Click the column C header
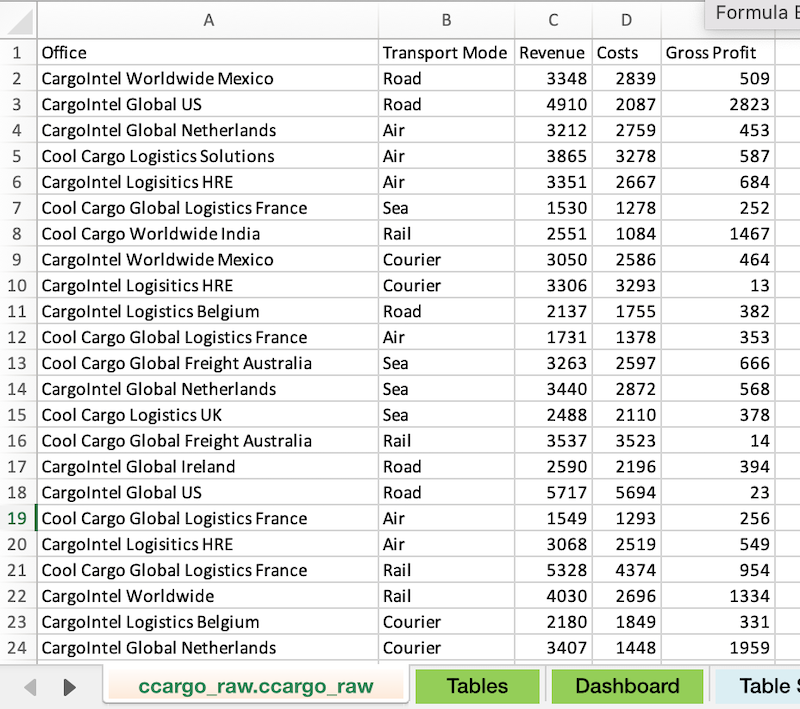800x709 pixels. [553, 20]
